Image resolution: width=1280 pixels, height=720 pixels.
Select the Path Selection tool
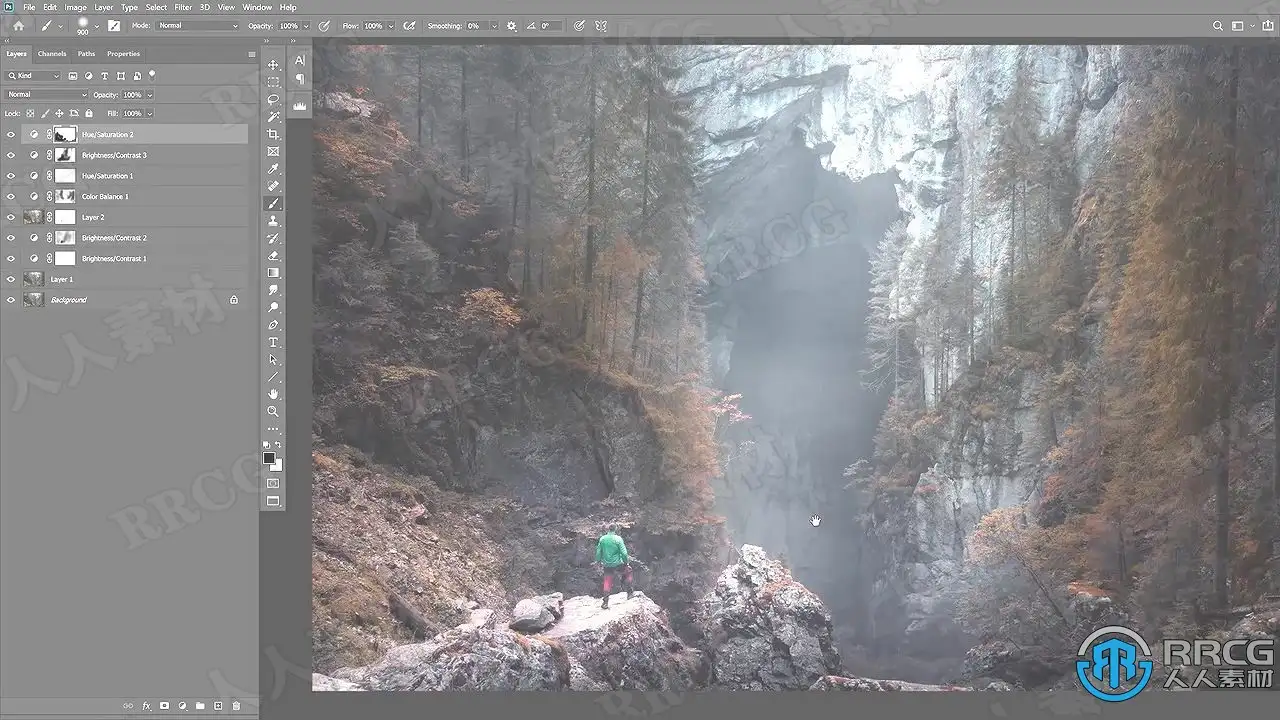click(273, 359)
